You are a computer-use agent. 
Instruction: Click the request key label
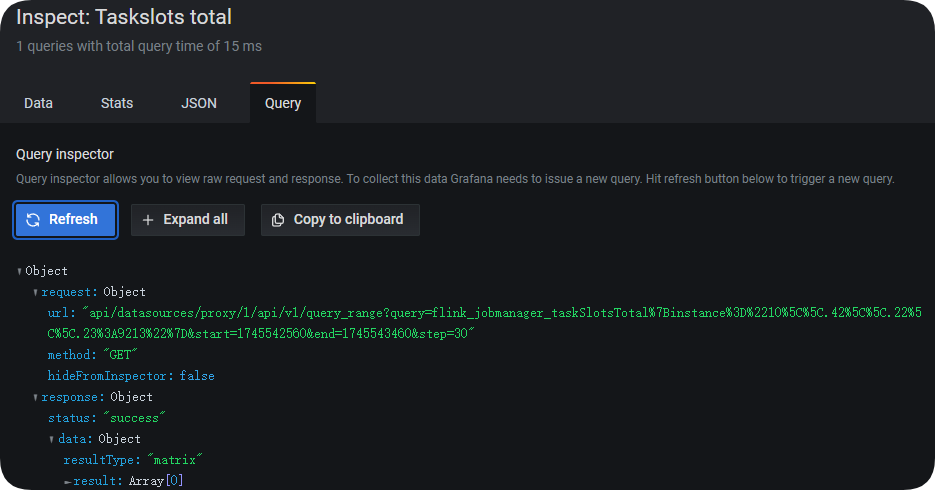[69, 292]
